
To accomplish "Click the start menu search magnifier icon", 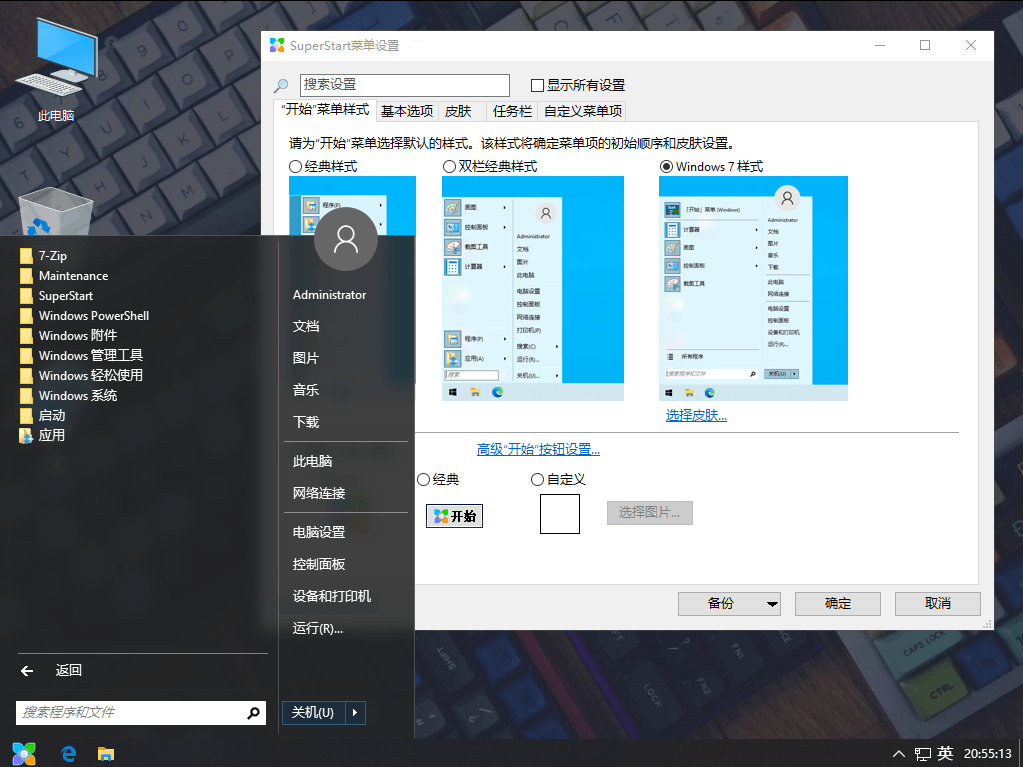I will 254,713.
